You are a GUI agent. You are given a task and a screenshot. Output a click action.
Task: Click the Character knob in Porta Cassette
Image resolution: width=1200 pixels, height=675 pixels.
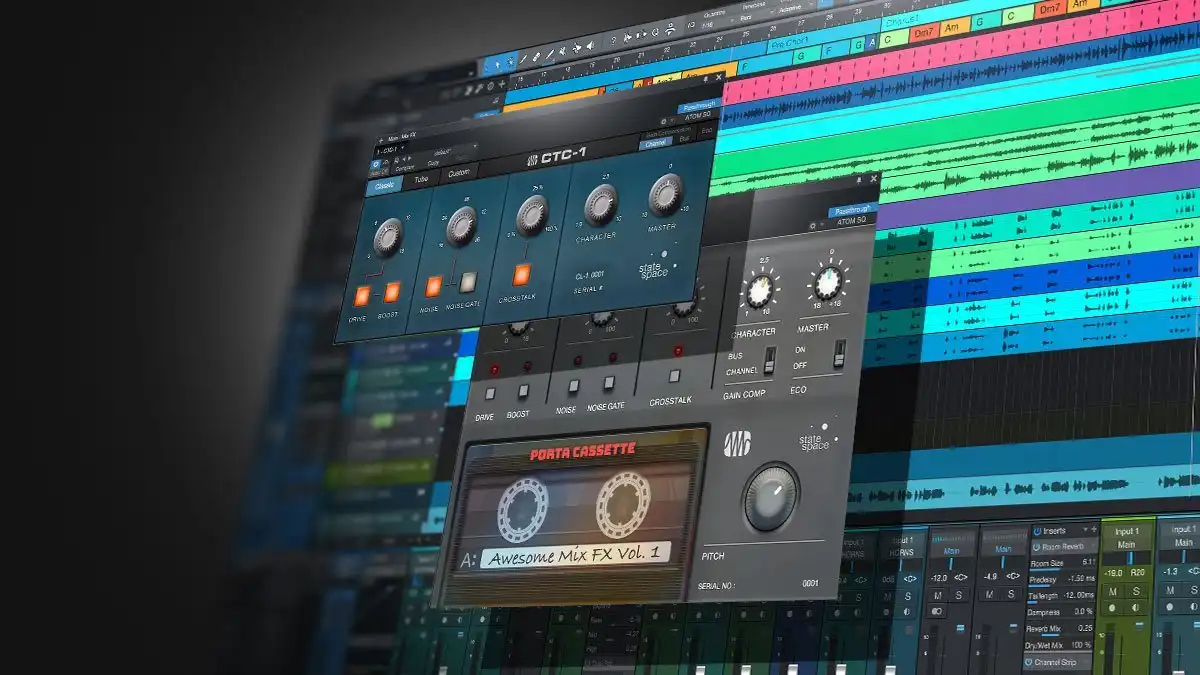[759, 292]
